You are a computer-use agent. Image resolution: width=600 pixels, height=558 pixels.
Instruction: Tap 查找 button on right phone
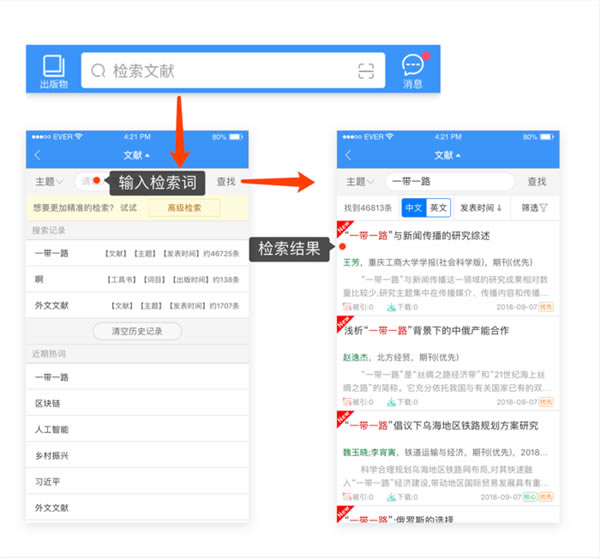pos(537,181)
